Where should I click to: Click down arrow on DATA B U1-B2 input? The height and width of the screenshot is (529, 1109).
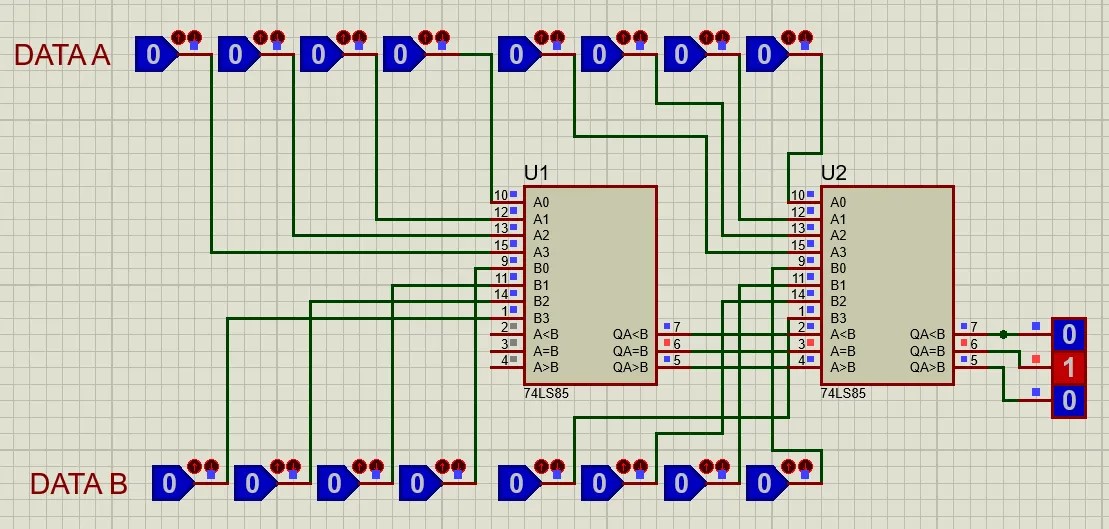click(x=293, y=466)
